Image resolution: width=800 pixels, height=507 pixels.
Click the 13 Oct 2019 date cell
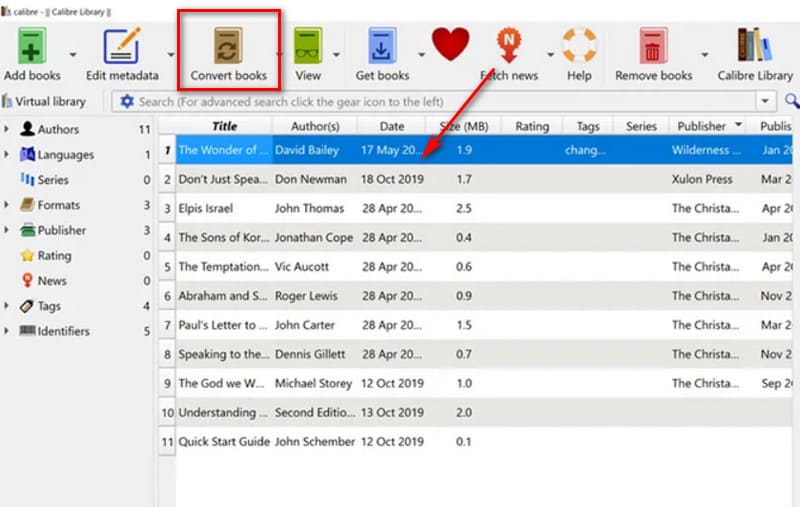(x=392, y=412)
